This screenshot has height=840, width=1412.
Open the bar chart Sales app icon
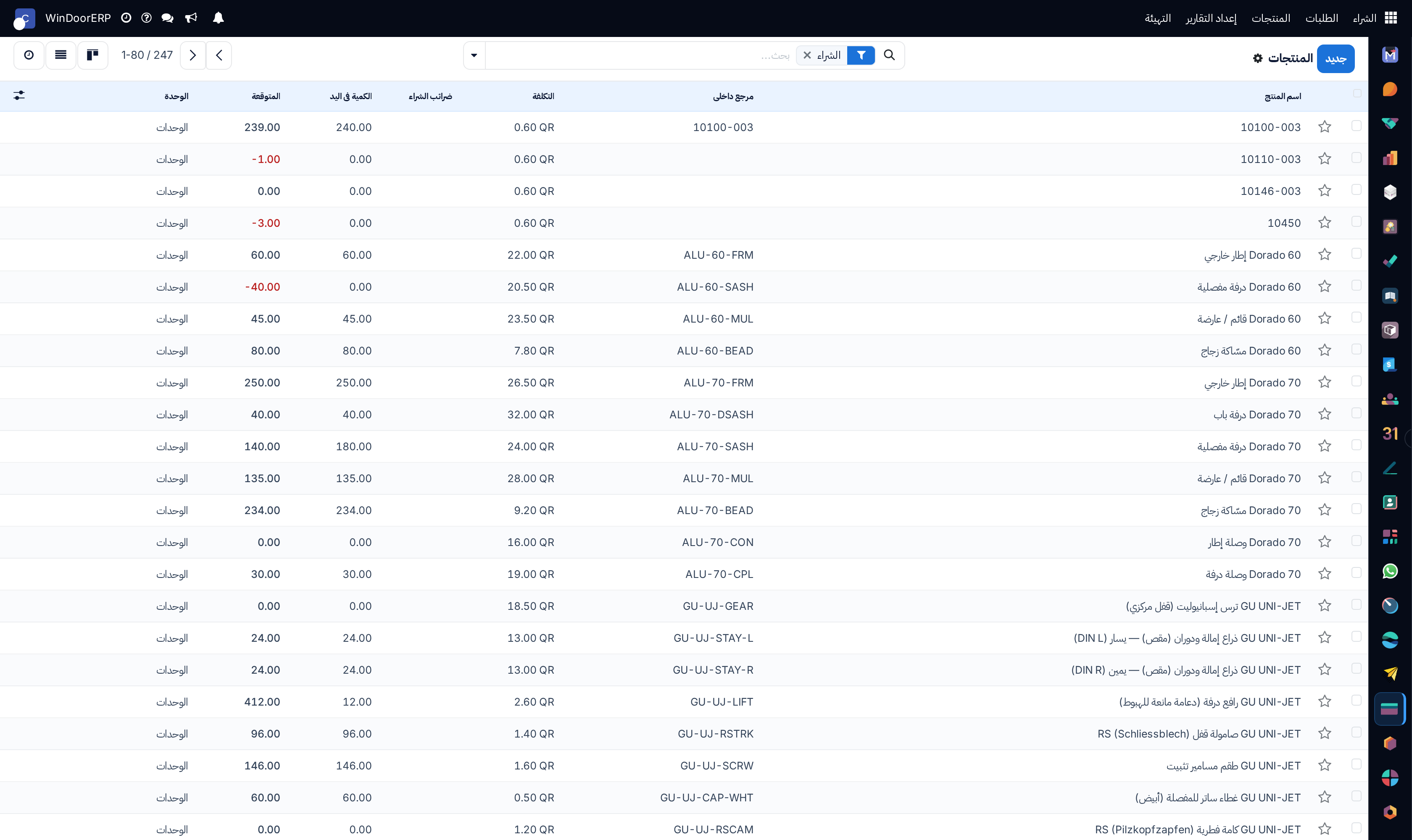(1390, 158)
